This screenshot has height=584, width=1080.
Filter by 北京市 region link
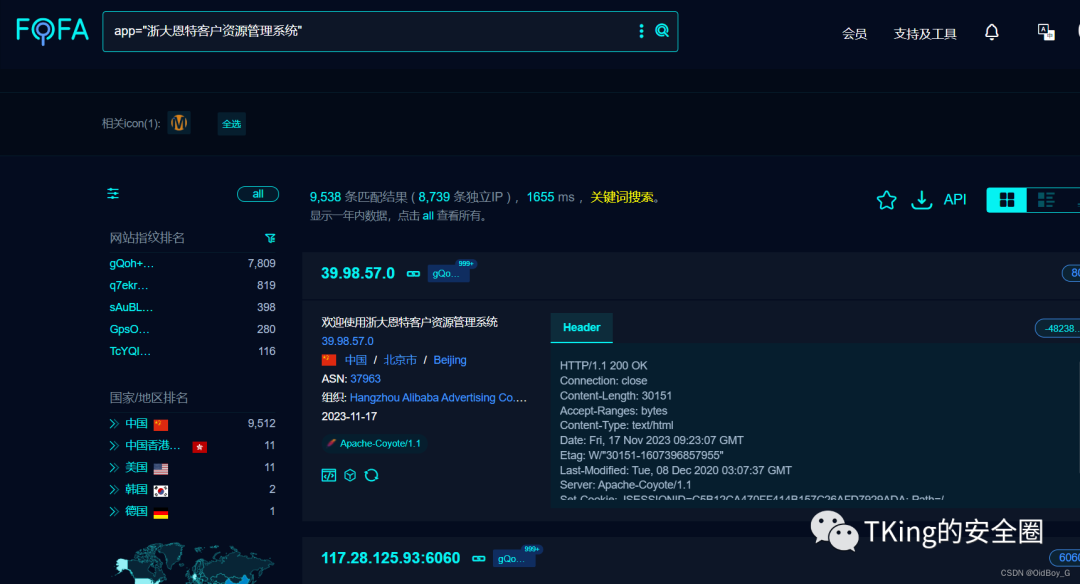pyautogui.click(x=400, y=360)
